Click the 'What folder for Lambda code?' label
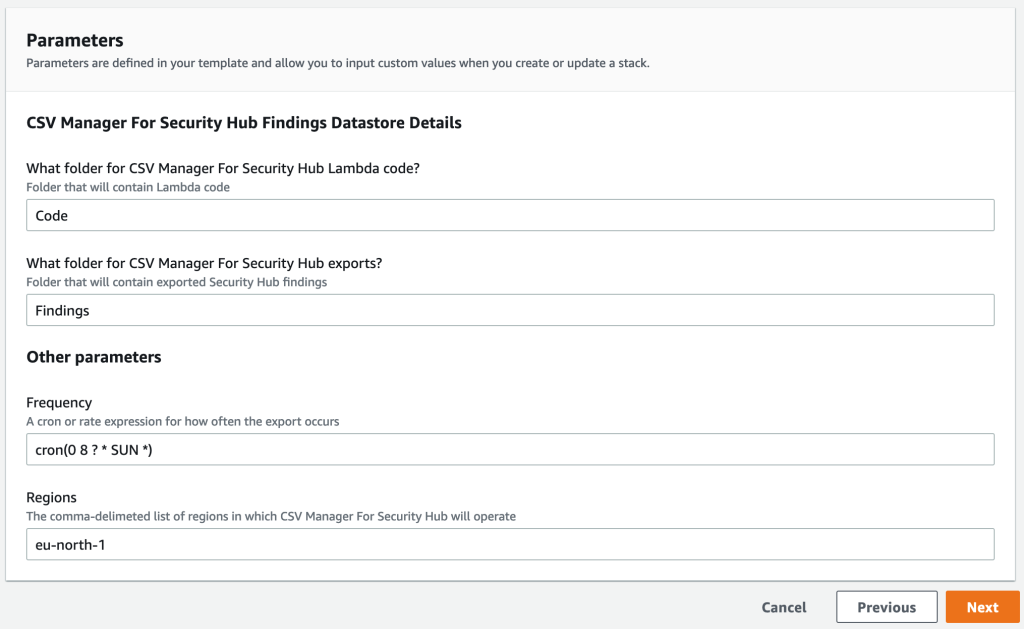 click(222, 168)
